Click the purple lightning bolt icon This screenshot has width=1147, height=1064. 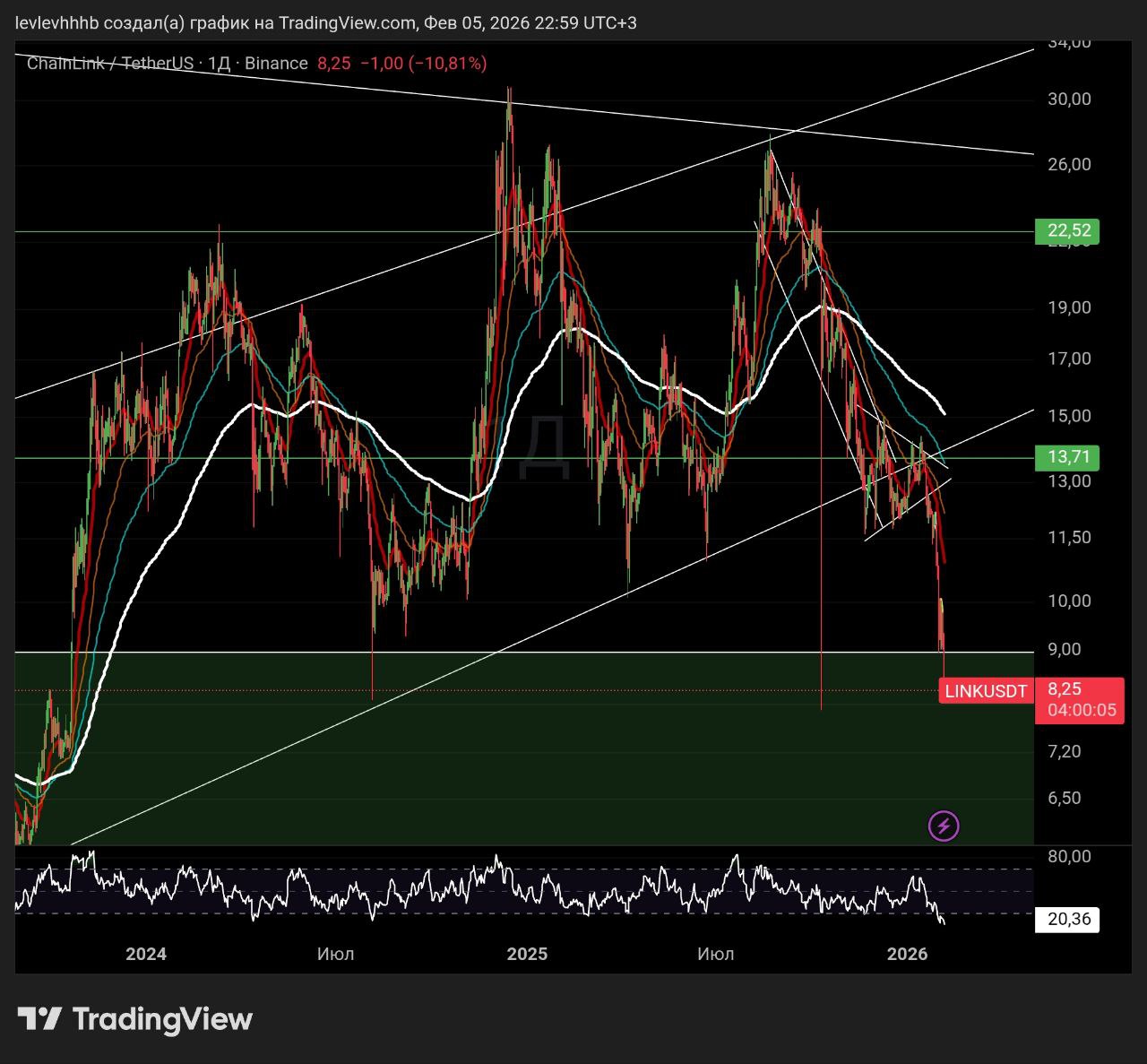click(944, 826)
